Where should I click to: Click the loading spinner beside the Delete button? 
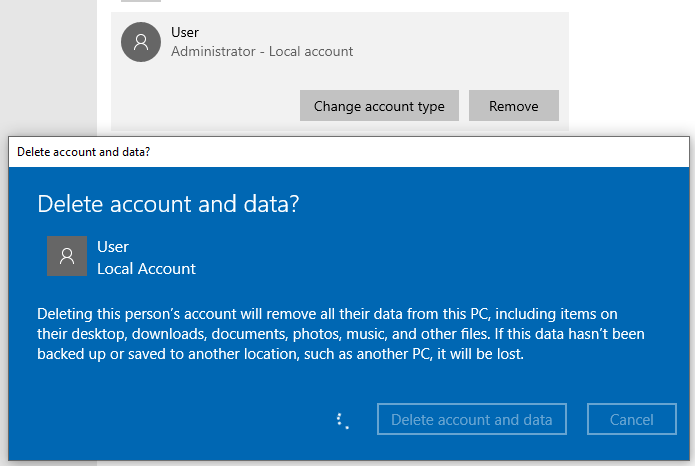(342, 420)
